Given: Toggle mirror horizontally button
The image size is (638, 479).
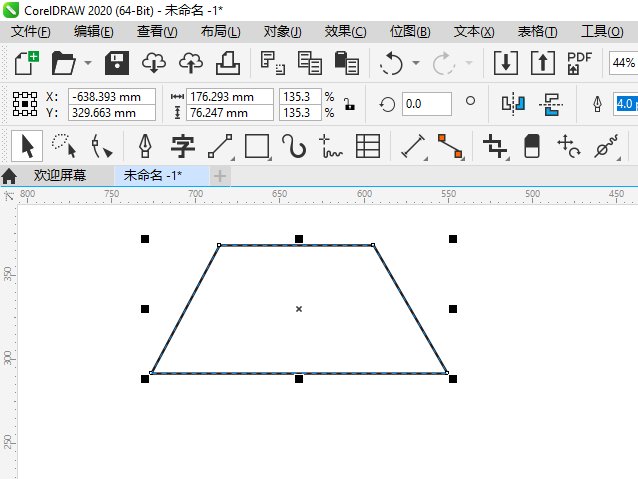Looking at the screenshot, I should (x=513, y=103).
